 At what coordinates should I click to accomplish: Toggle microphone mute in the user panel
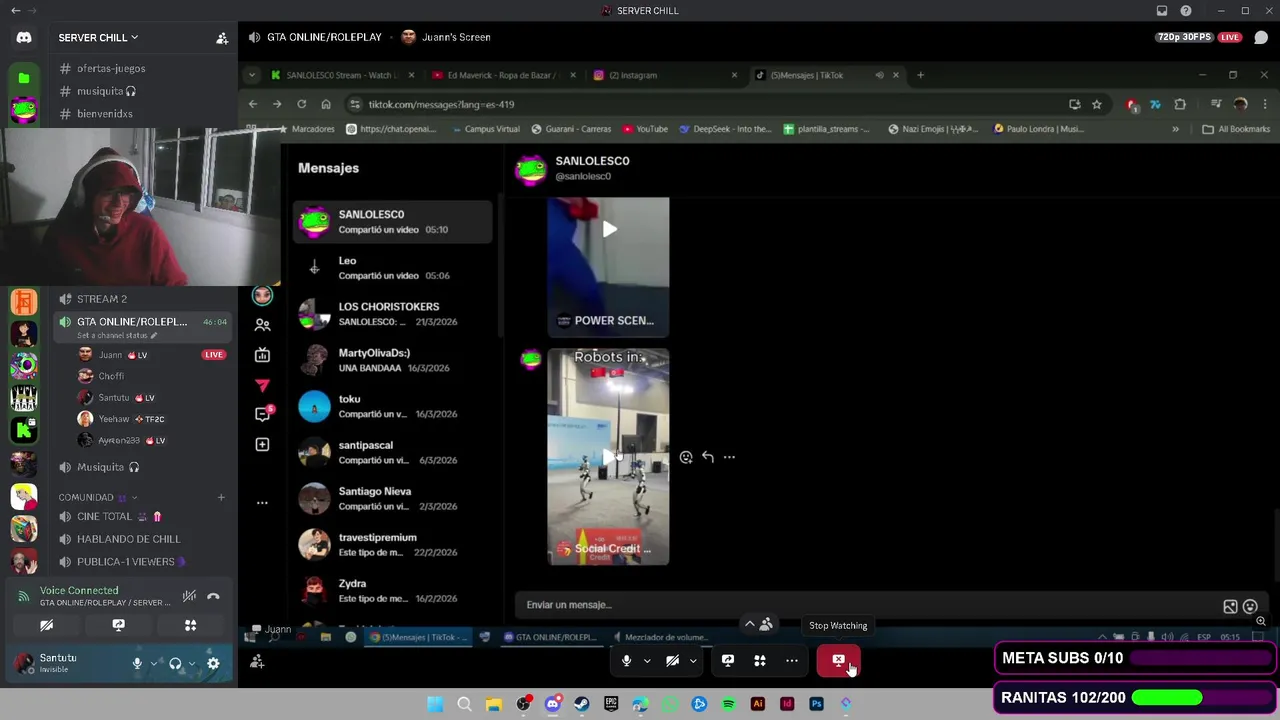[x=137, y=663]
